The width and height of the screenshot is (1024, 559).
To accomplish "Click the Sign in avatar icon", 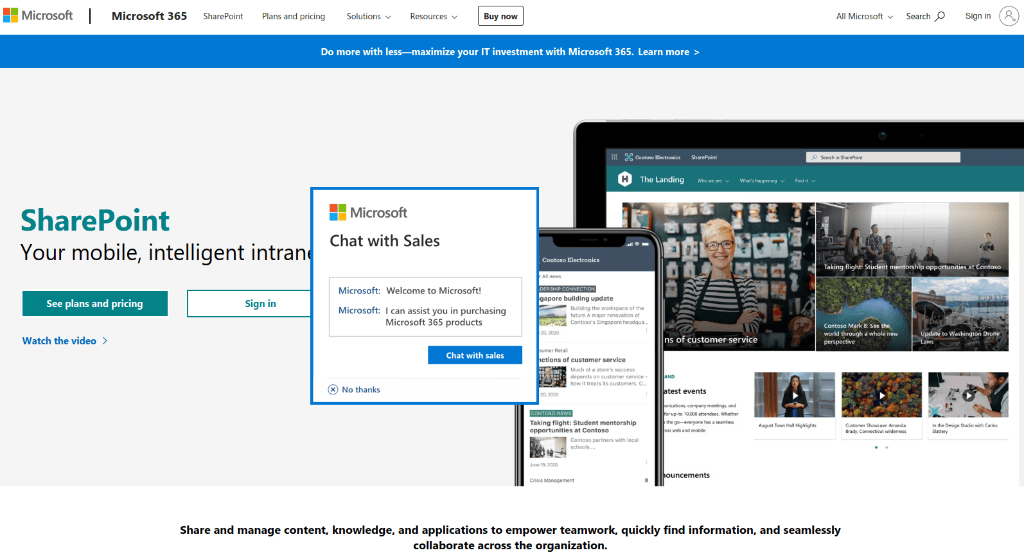I will [x=1009, y=16].
